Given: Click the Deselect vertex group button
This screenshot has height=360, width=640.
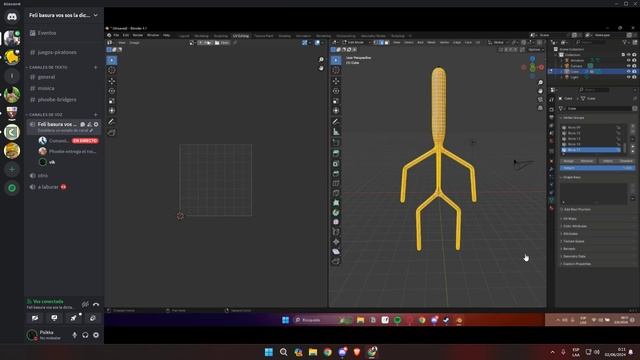Looking at the screenshot, I should coord(627,161).
